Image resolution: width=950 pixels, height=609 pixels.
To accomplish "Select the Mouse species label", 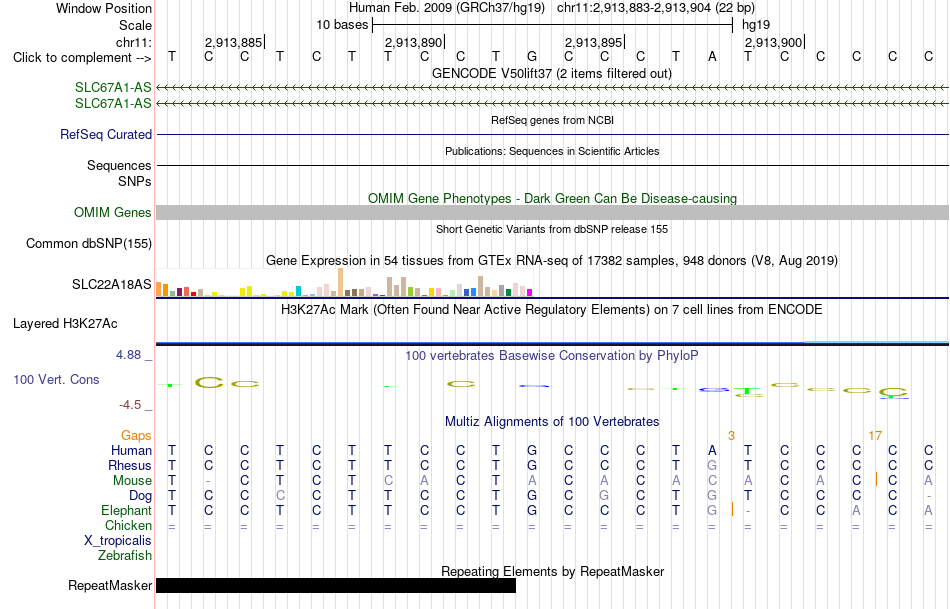I will [132, 481].
